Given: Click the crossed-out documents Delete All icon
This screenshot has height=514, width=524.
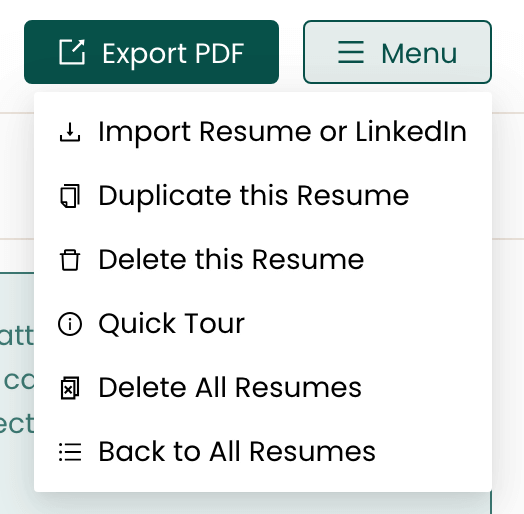Looking at the screenshot, I should 70,388.
